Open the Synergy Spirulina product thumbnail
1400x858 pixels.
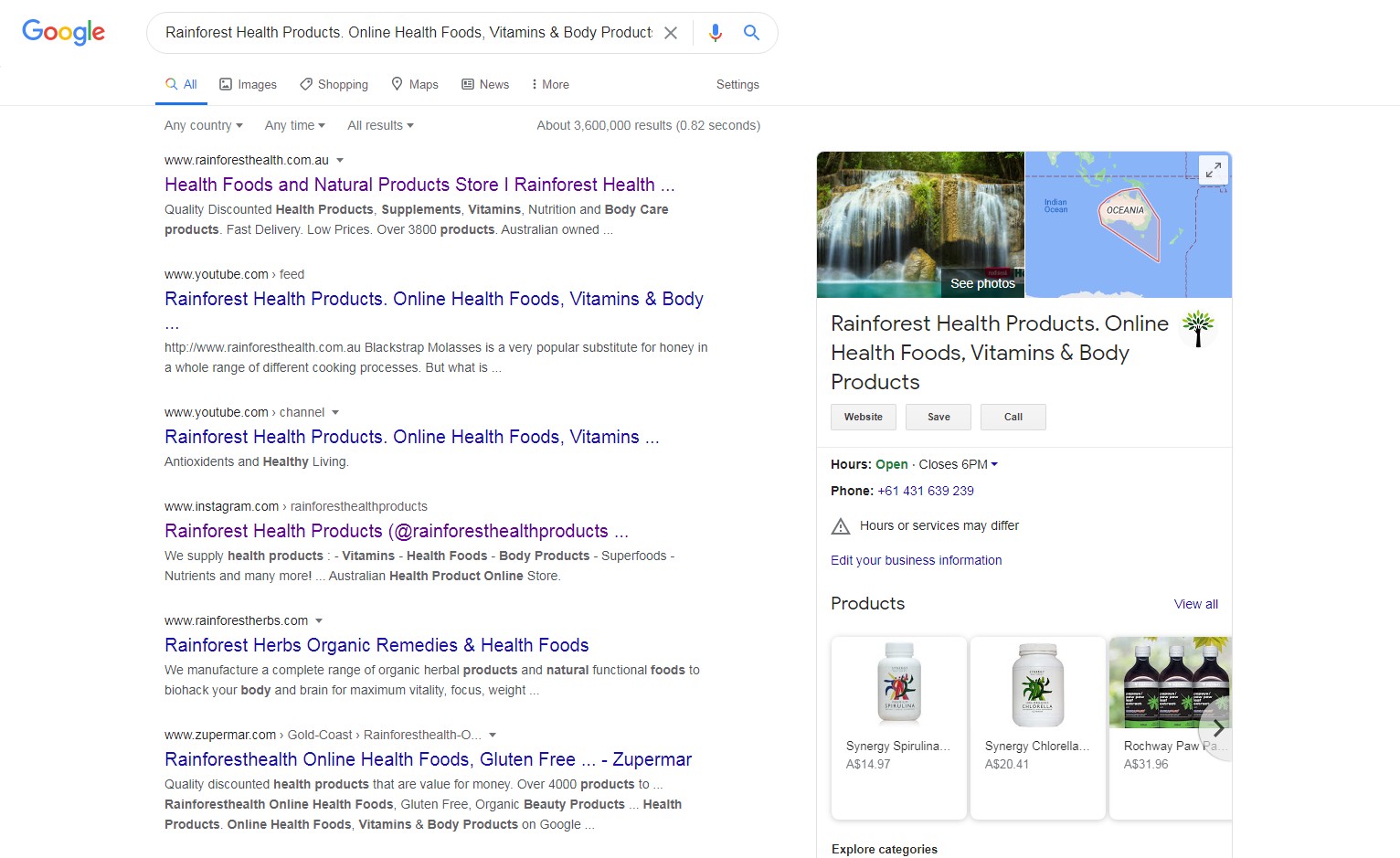coord(899,683)
